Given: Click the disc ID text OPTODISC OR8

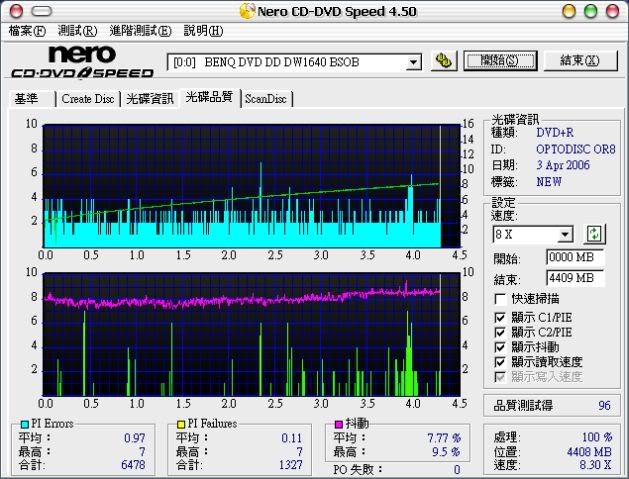Looking at the screenshot, I should click(576, 149).
